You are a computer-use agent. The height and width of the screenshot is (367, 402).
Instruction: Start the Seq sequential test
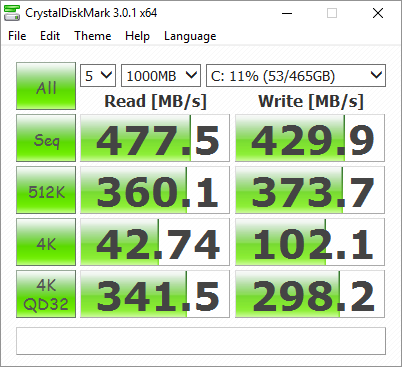46,138
